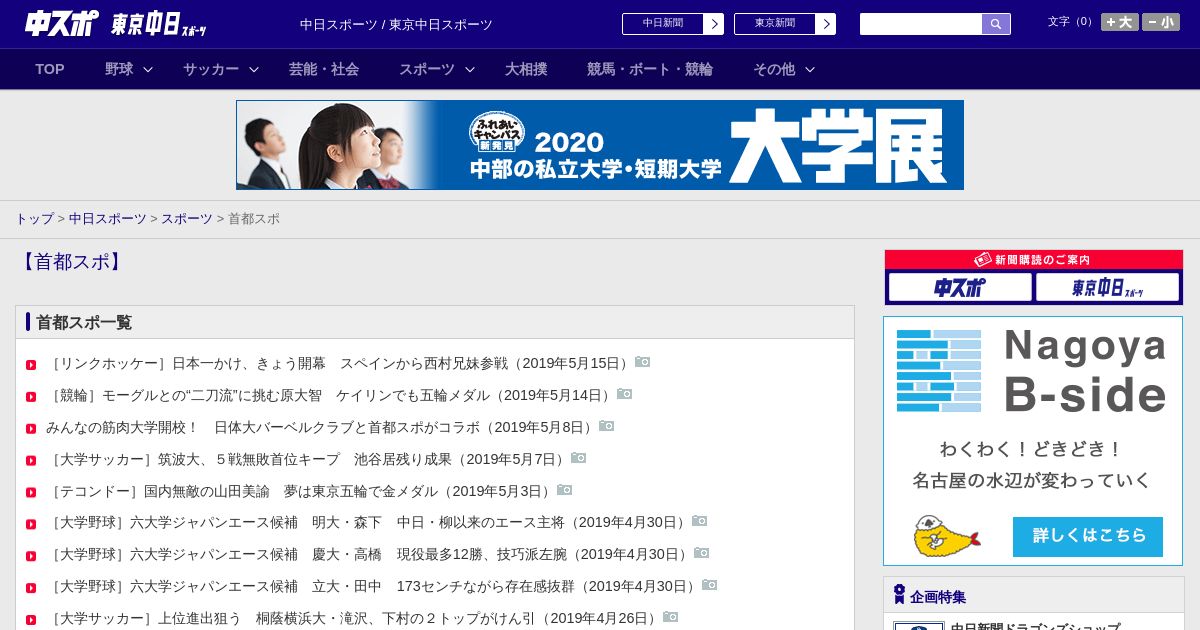Screen dimensions: 1200x630
Task: Click 中日スポーツ / 東京中日スポーツ header text
Action: coord(397,24)
